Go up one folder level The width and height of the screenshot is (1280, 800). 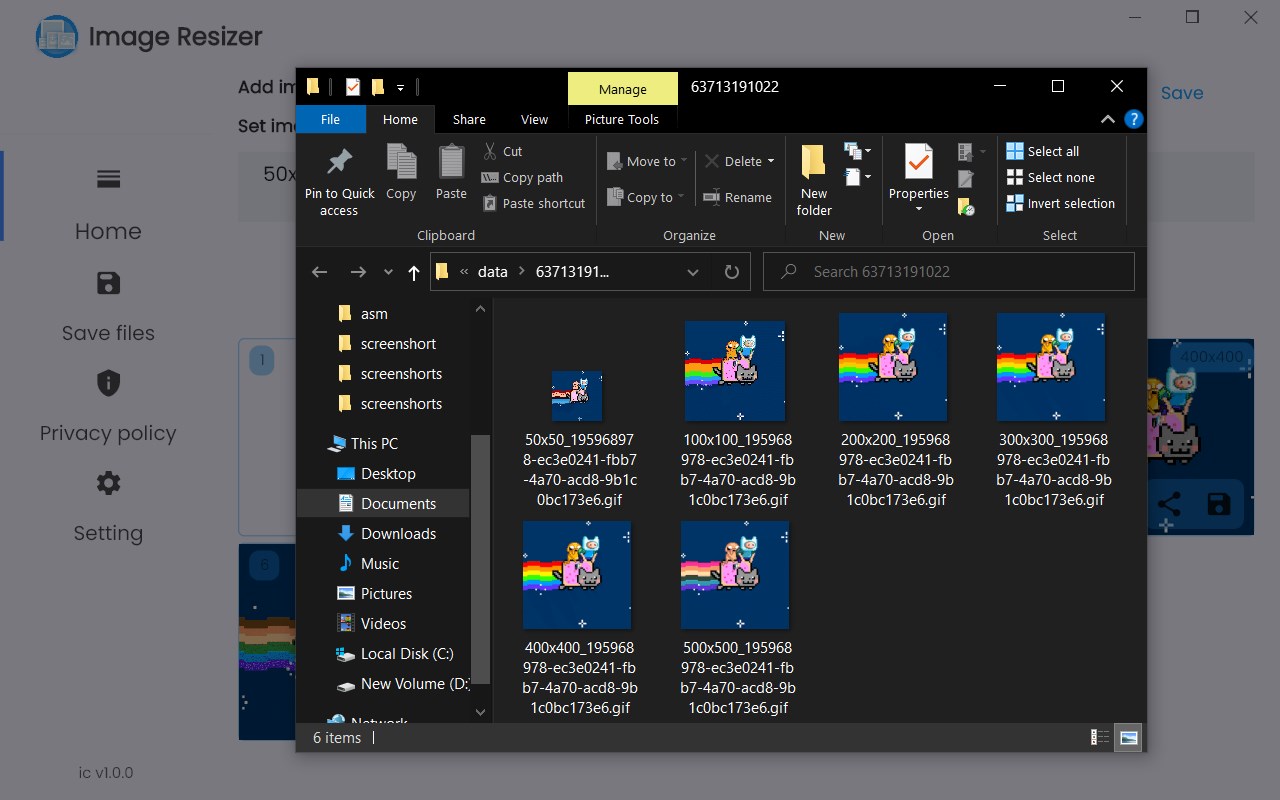tap(414, 272)
